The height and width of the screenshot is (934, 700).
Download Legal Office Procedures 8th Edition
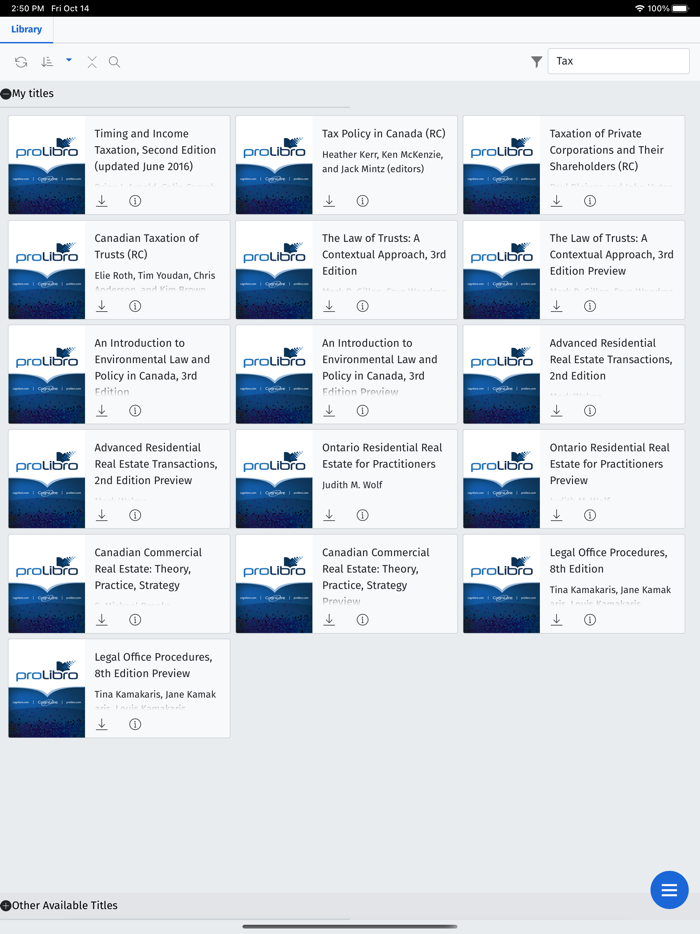(556, 620)
